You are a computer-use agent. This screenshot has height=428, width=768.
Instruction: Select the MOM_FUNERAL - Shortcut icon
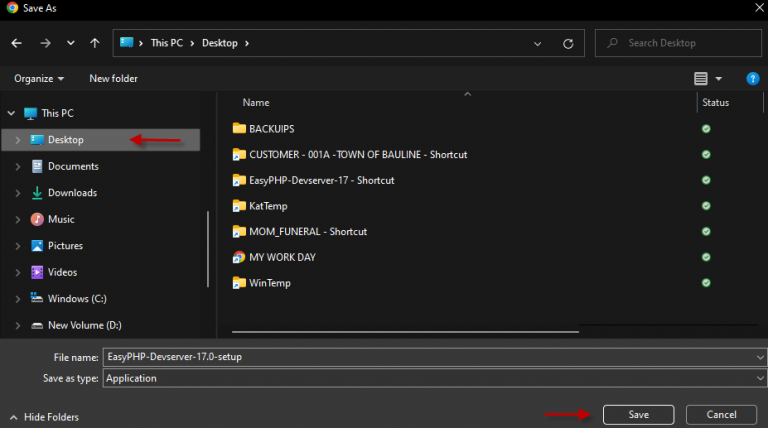(x=239, y=232)
